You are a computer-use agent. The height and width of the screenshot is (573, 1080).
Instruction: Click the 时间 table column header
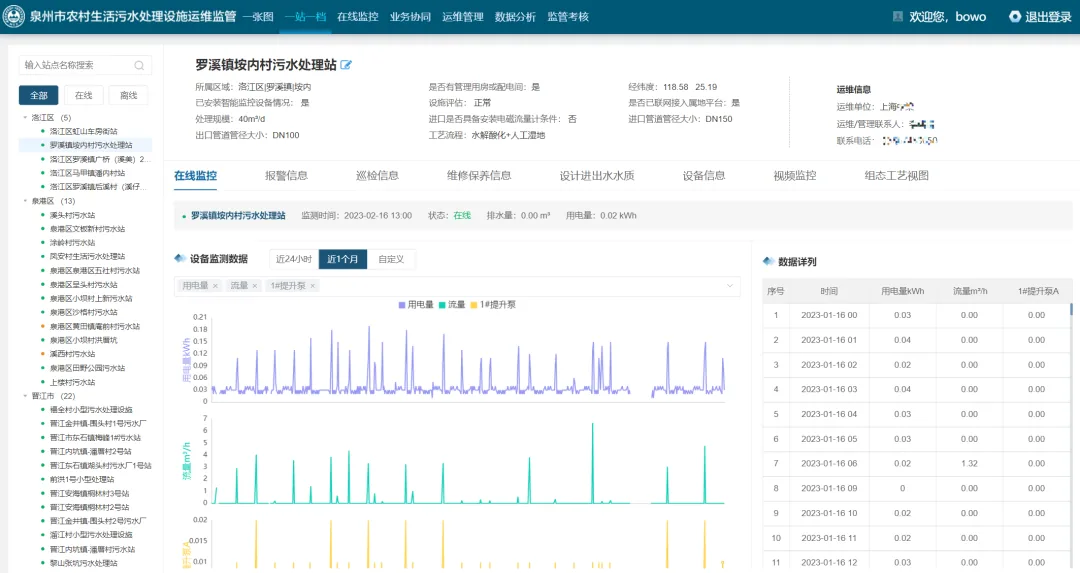(x=829, y=291)
